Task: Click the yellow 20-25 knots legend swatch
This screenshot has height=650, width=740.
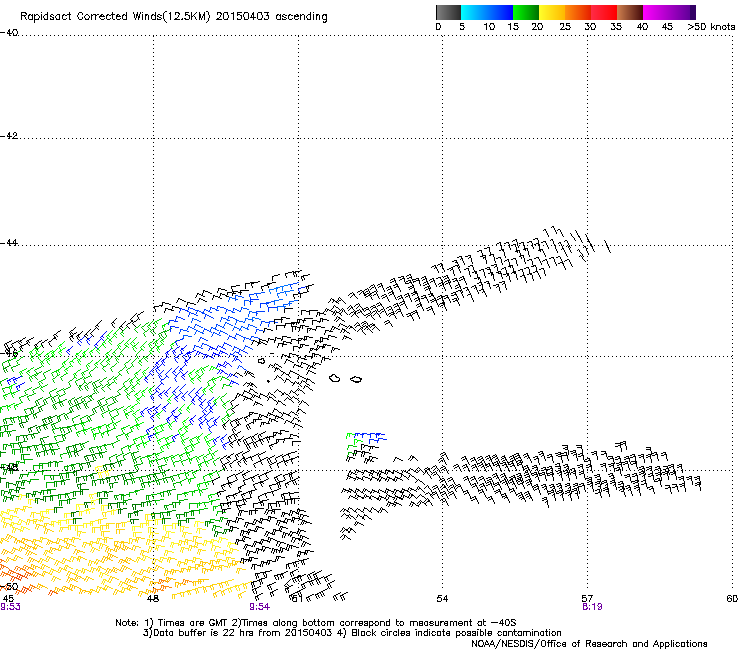Action: (x=552, y=12)
